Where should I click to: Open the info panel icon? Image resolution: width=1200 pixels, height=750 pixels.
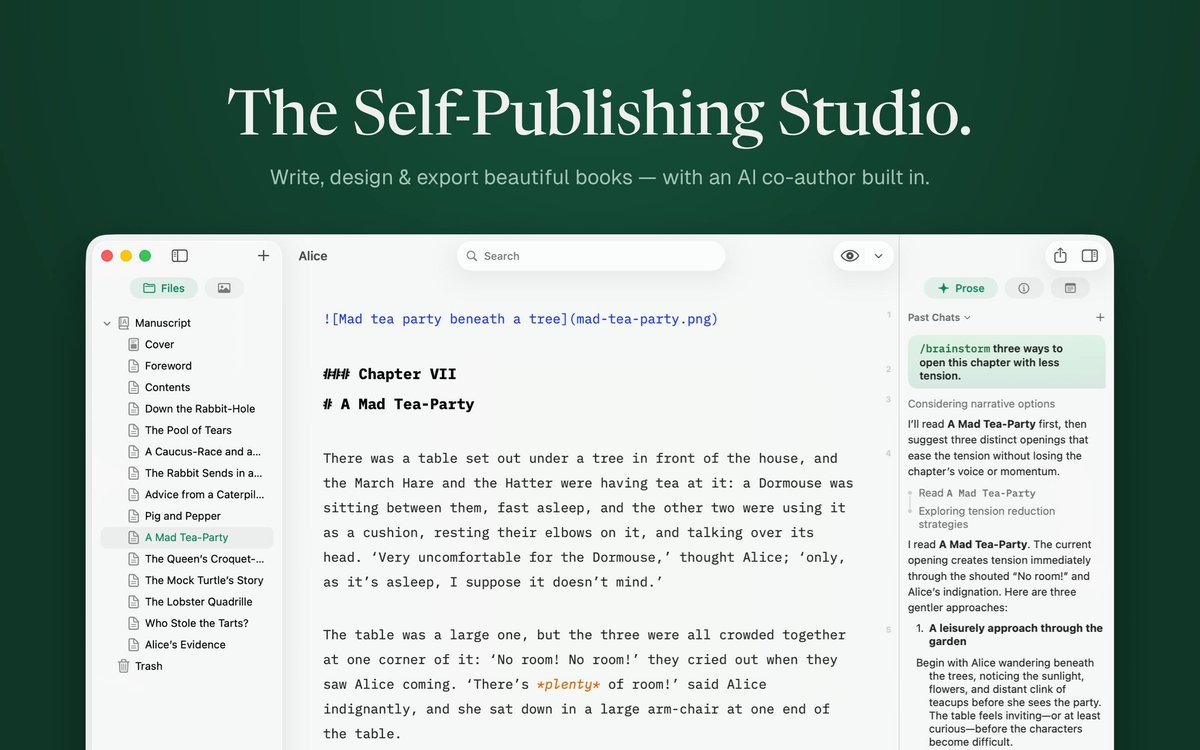pos(1024,288)
